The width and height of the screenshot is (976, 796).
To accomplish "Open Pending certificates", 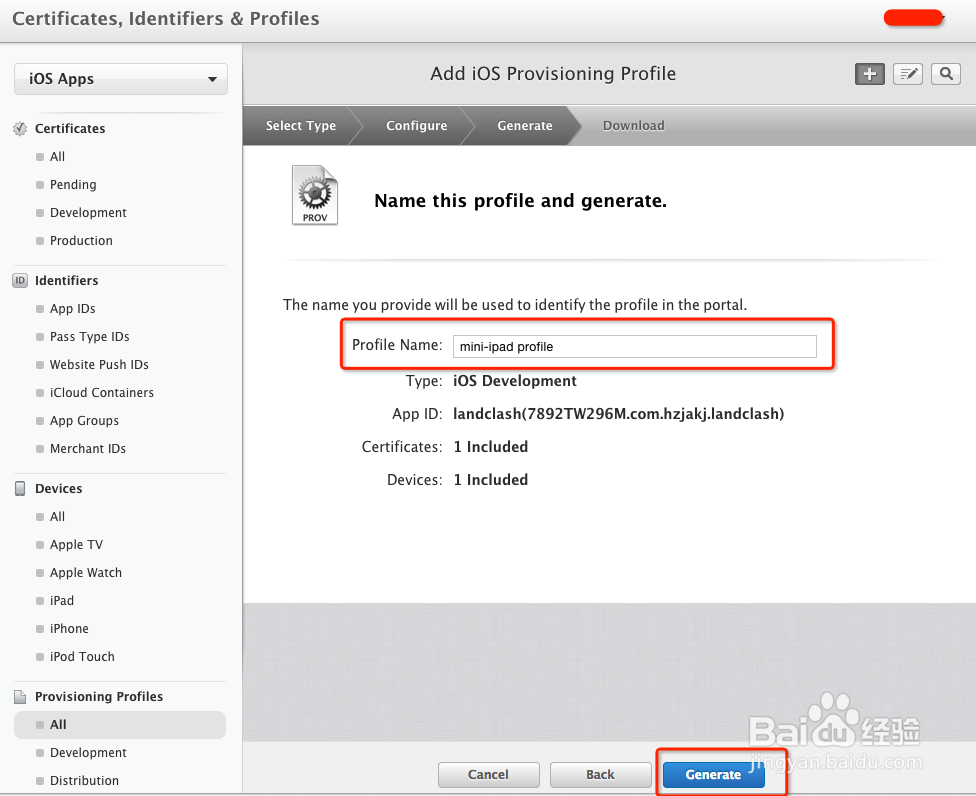I will (x=73, y=185).
